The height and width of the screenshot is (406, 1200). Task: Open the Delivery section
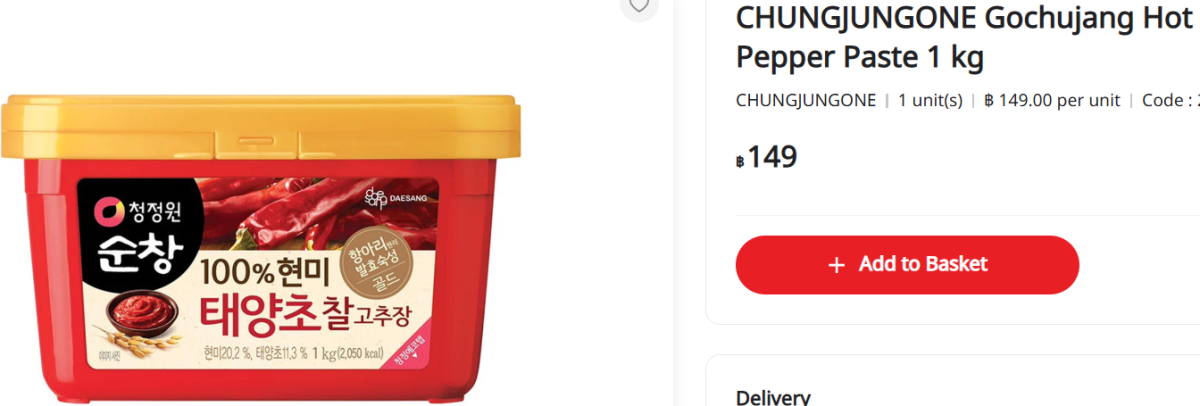[x=773, y=397]
